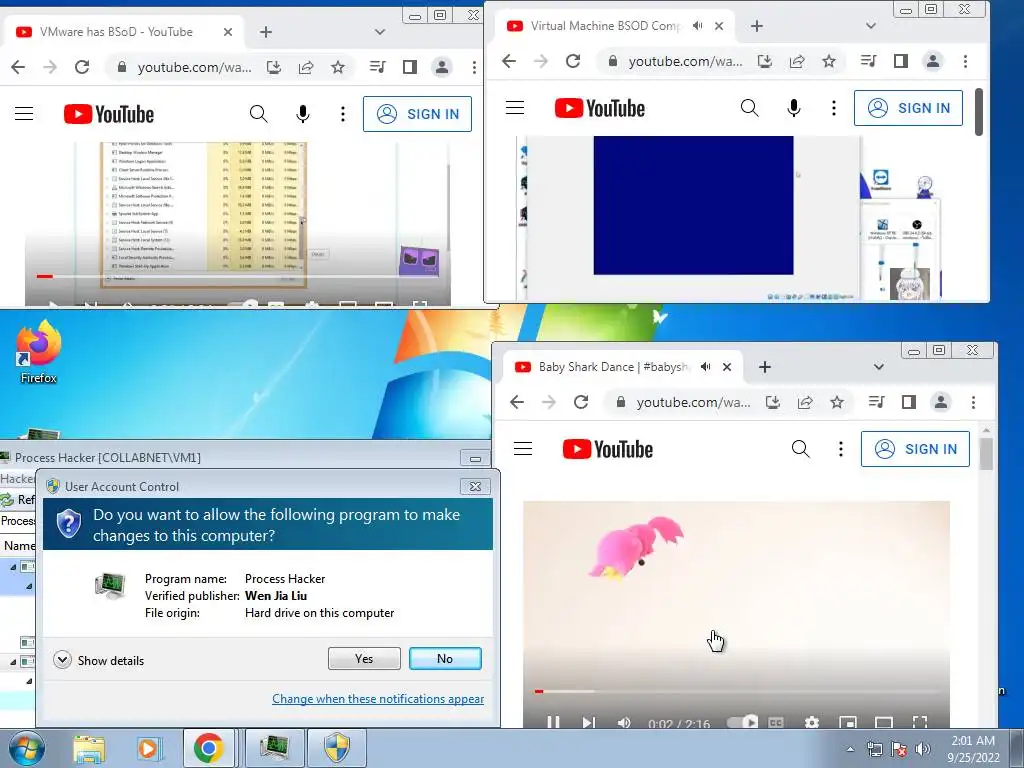Screen dimensions: 1024x768
Task: Click the volume icon in system tray
Action: 923,748
